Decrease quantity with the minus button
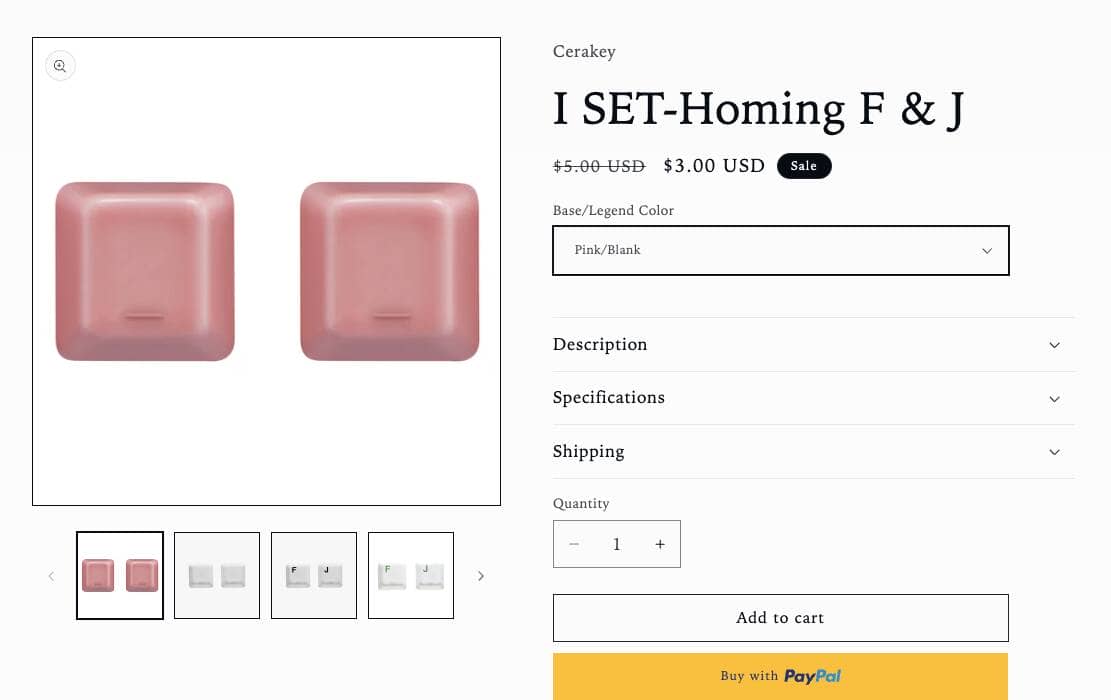Screen dimensions: 1111x700 (x=574, y=544)
